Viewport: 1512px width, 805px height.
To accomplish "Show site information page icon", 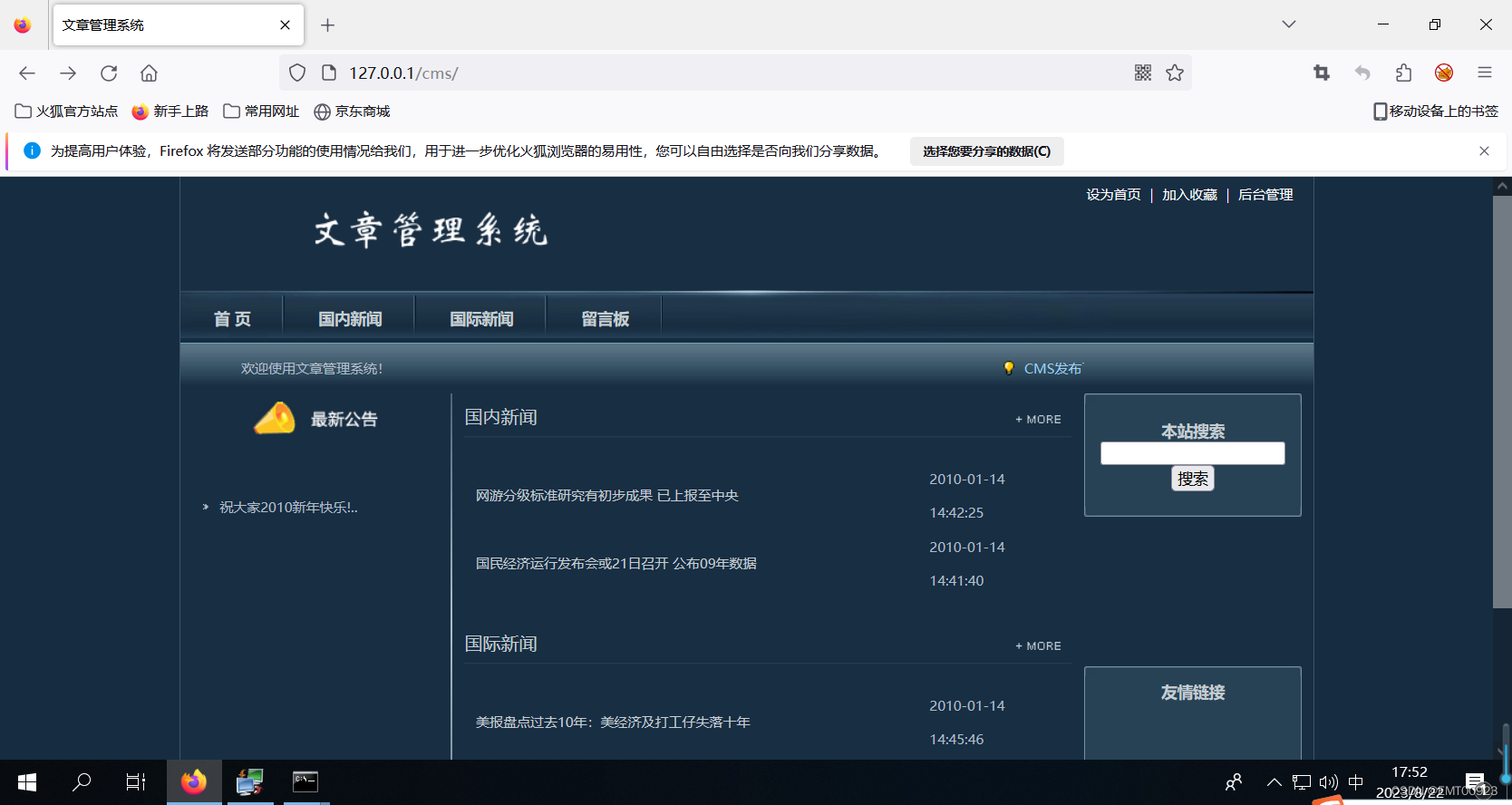I will [x=329, y=73].
